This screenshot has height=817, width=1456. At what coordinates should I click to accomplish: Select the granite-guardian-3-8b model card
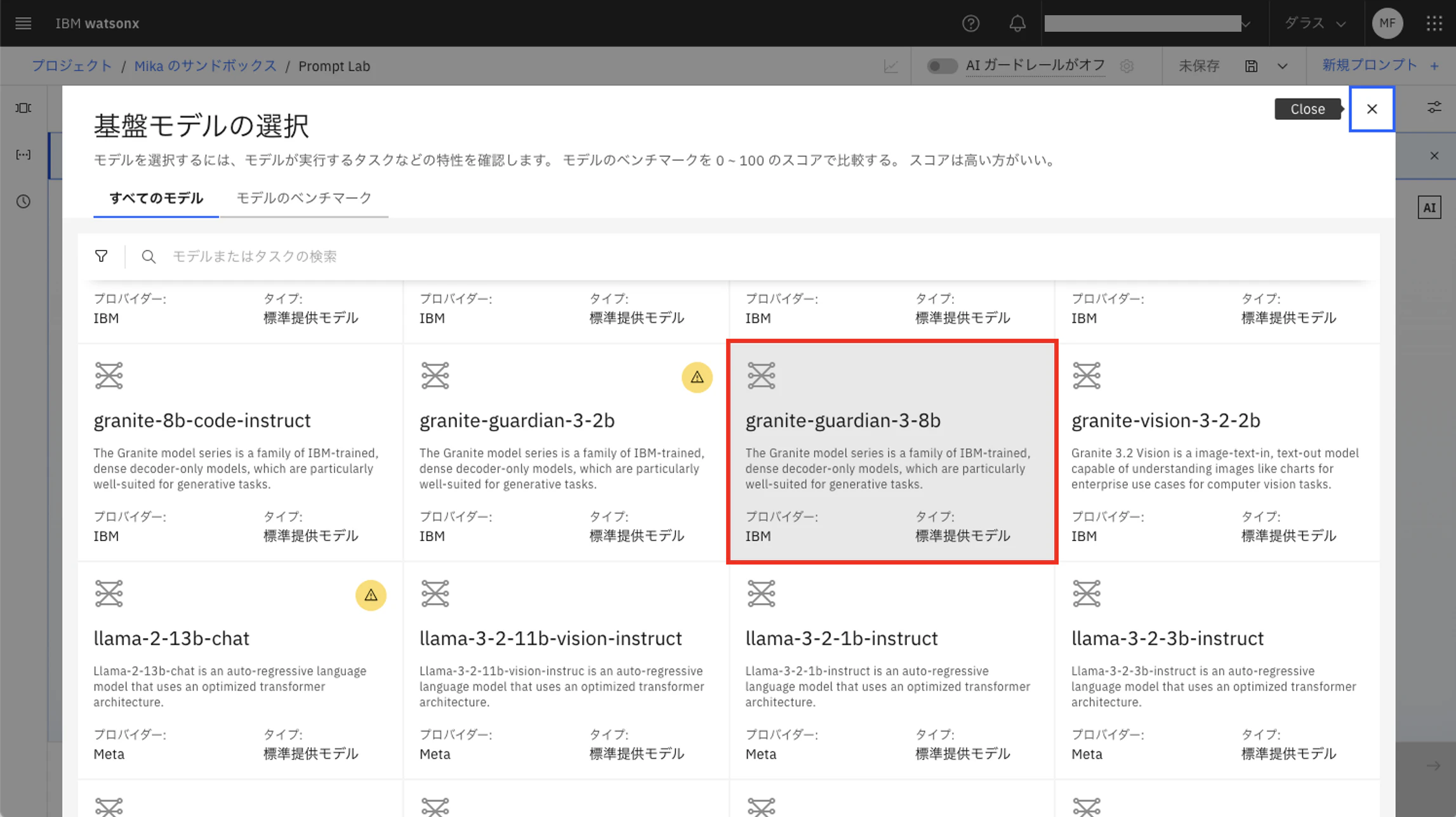[x=892, y=452]
